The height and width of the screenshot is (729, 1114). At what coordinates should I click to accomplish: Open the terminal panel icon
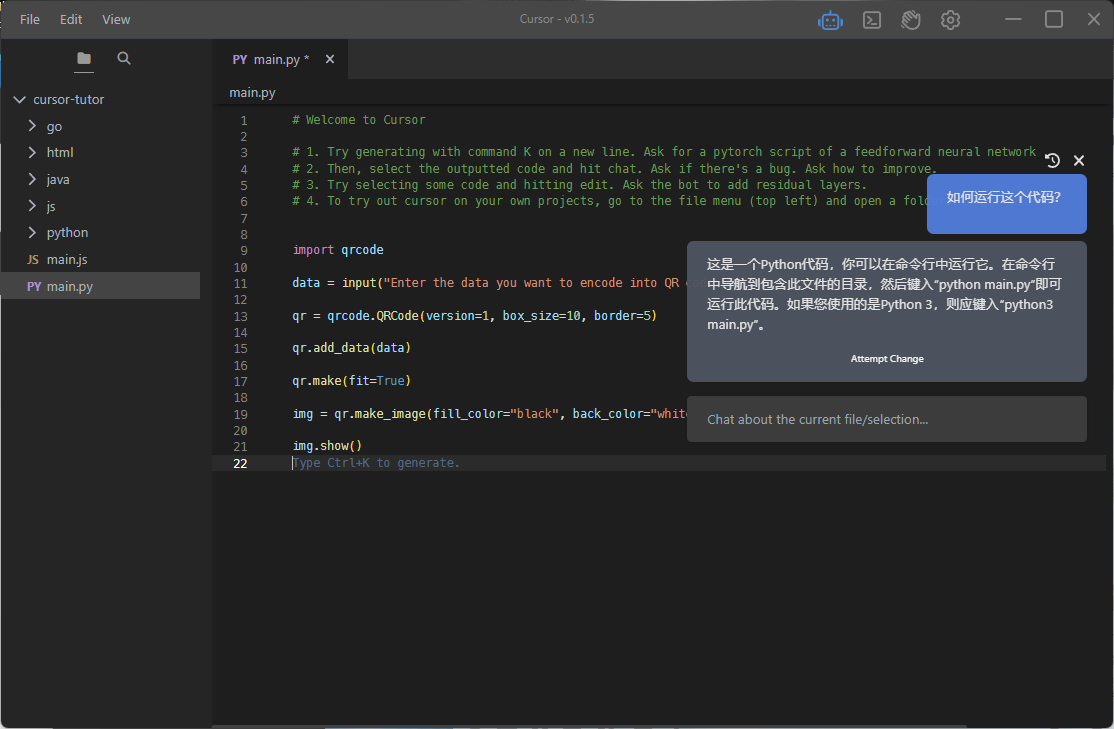coord(871,20)
